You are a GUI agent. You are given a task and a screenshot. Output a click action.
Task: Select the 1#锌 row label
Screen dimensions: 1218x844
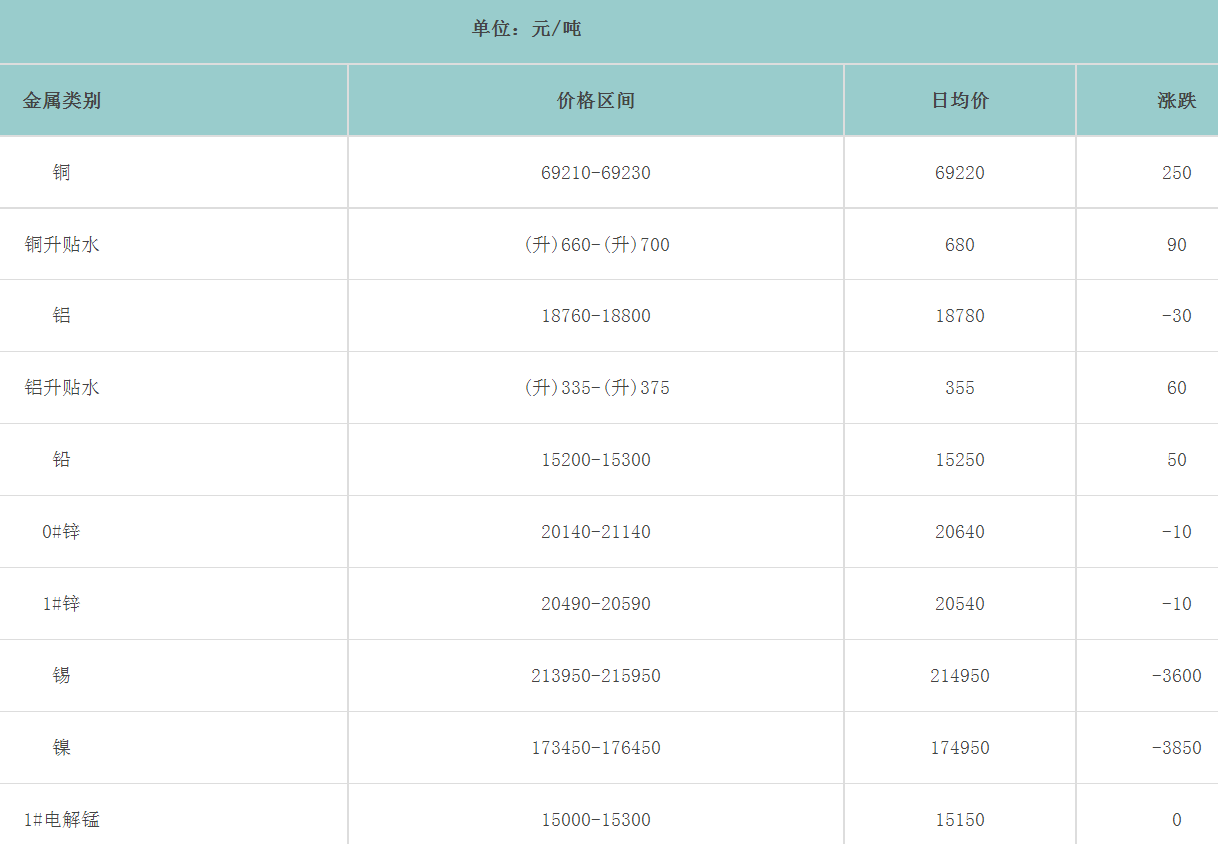coord(61,604)
